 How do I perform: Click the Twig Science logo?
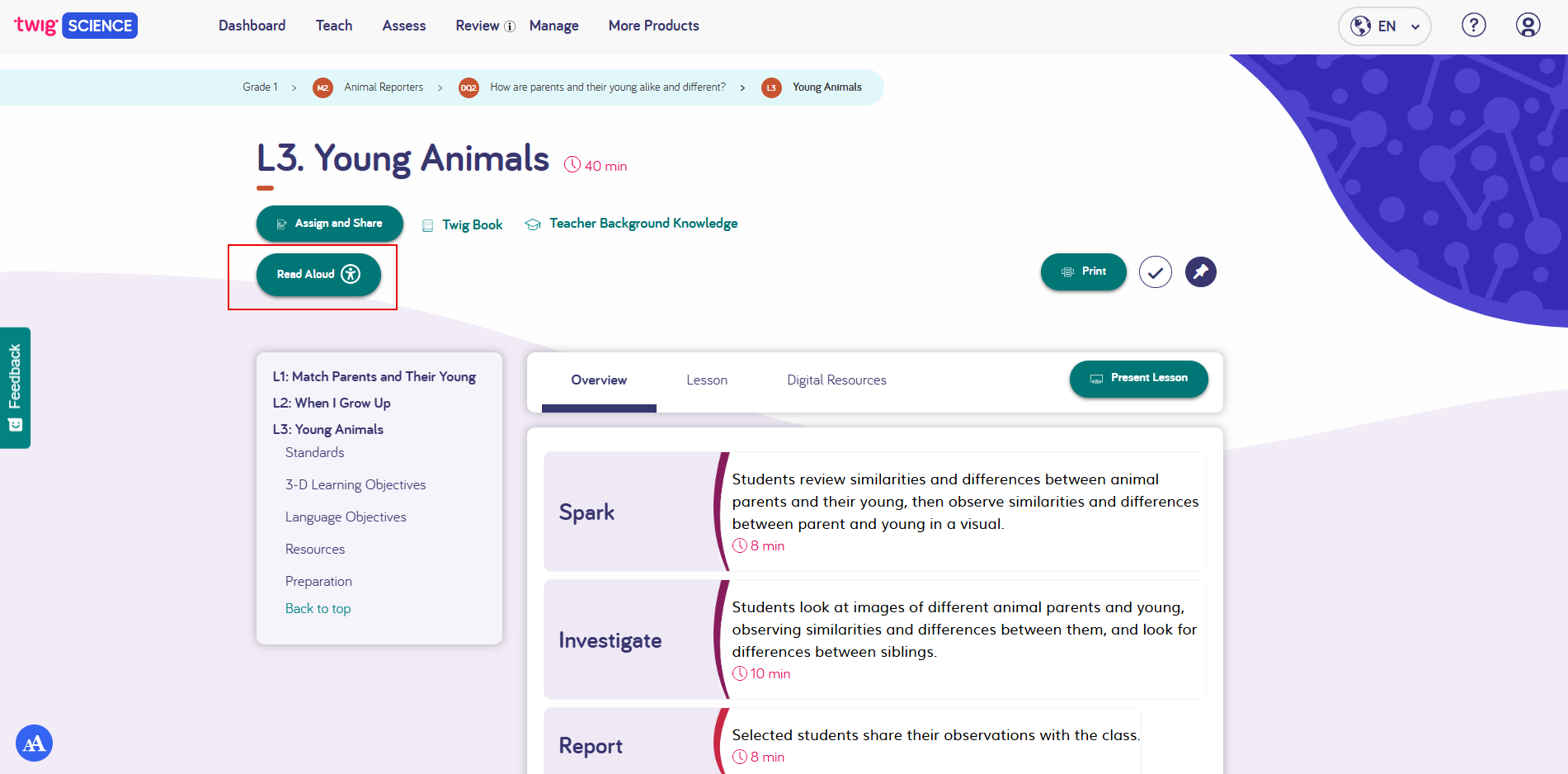click(76, 26)
